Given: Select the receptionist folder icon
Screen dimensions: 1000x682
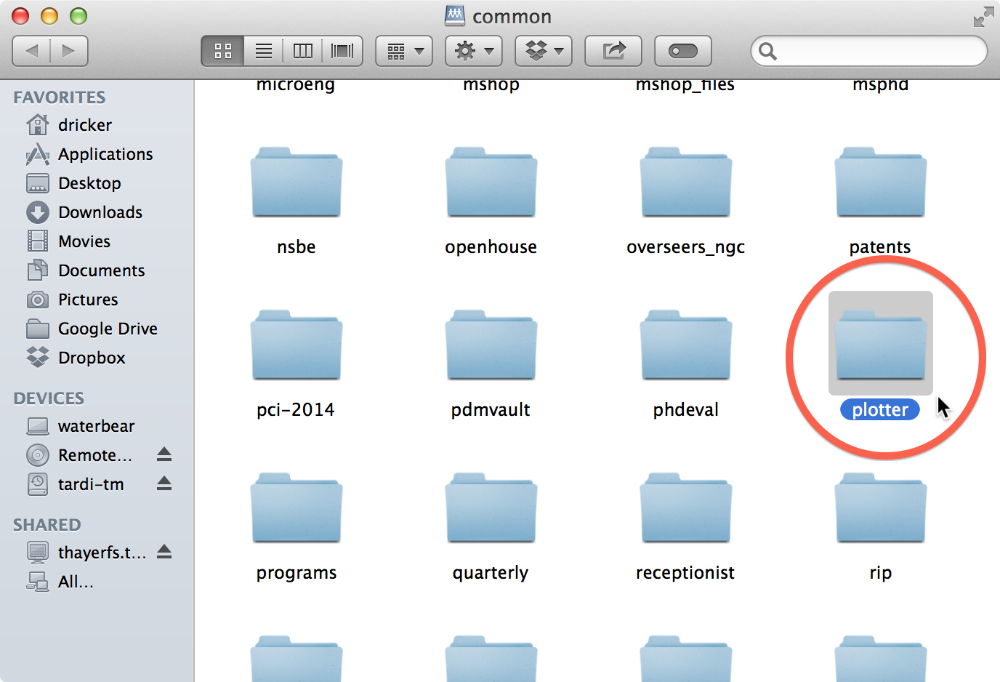Looking at the screenshot, I should tap(686, 508).
